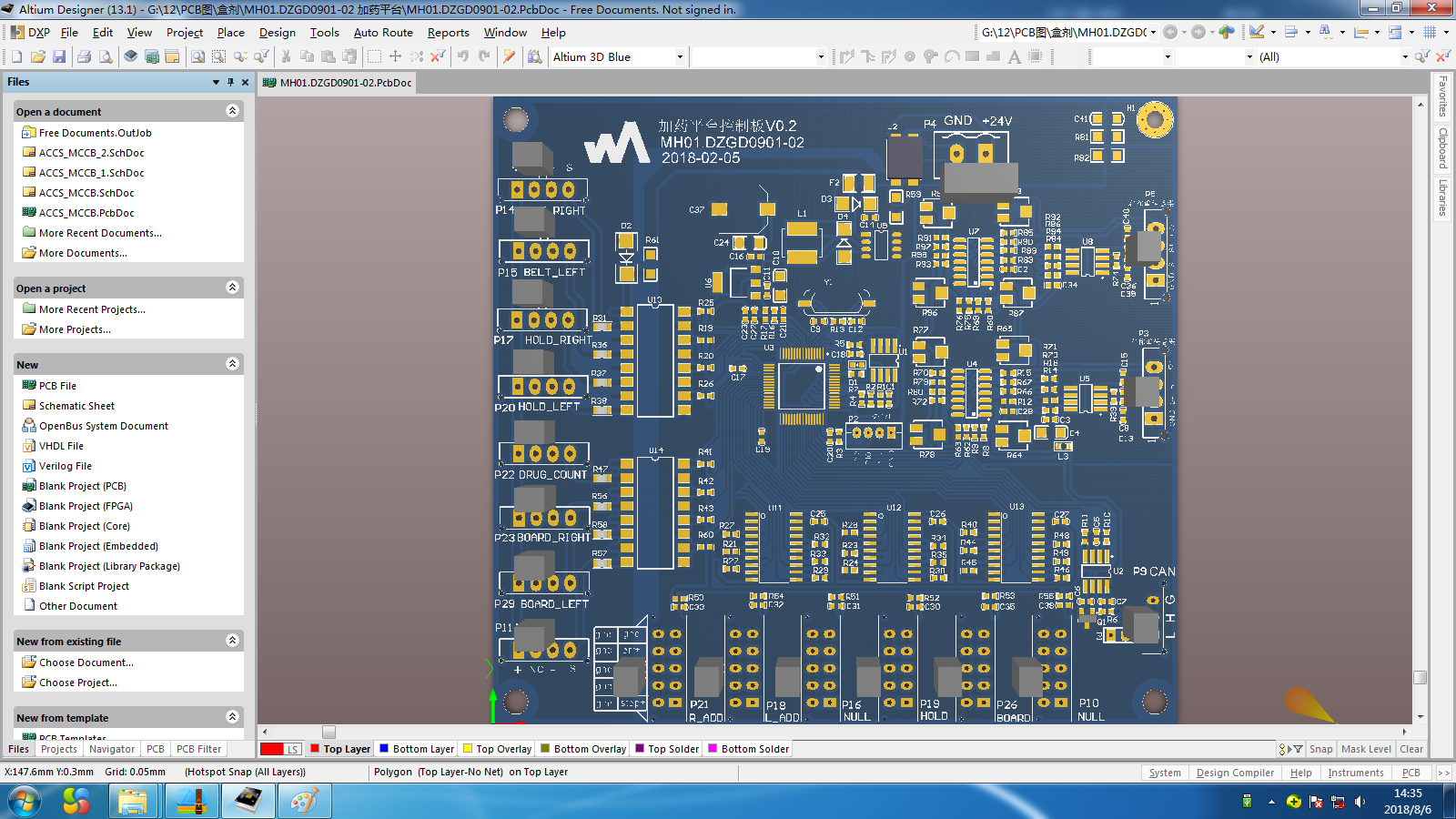Click the Open document folder icon
The image size is (1456, 819).
tap(37, 56)
